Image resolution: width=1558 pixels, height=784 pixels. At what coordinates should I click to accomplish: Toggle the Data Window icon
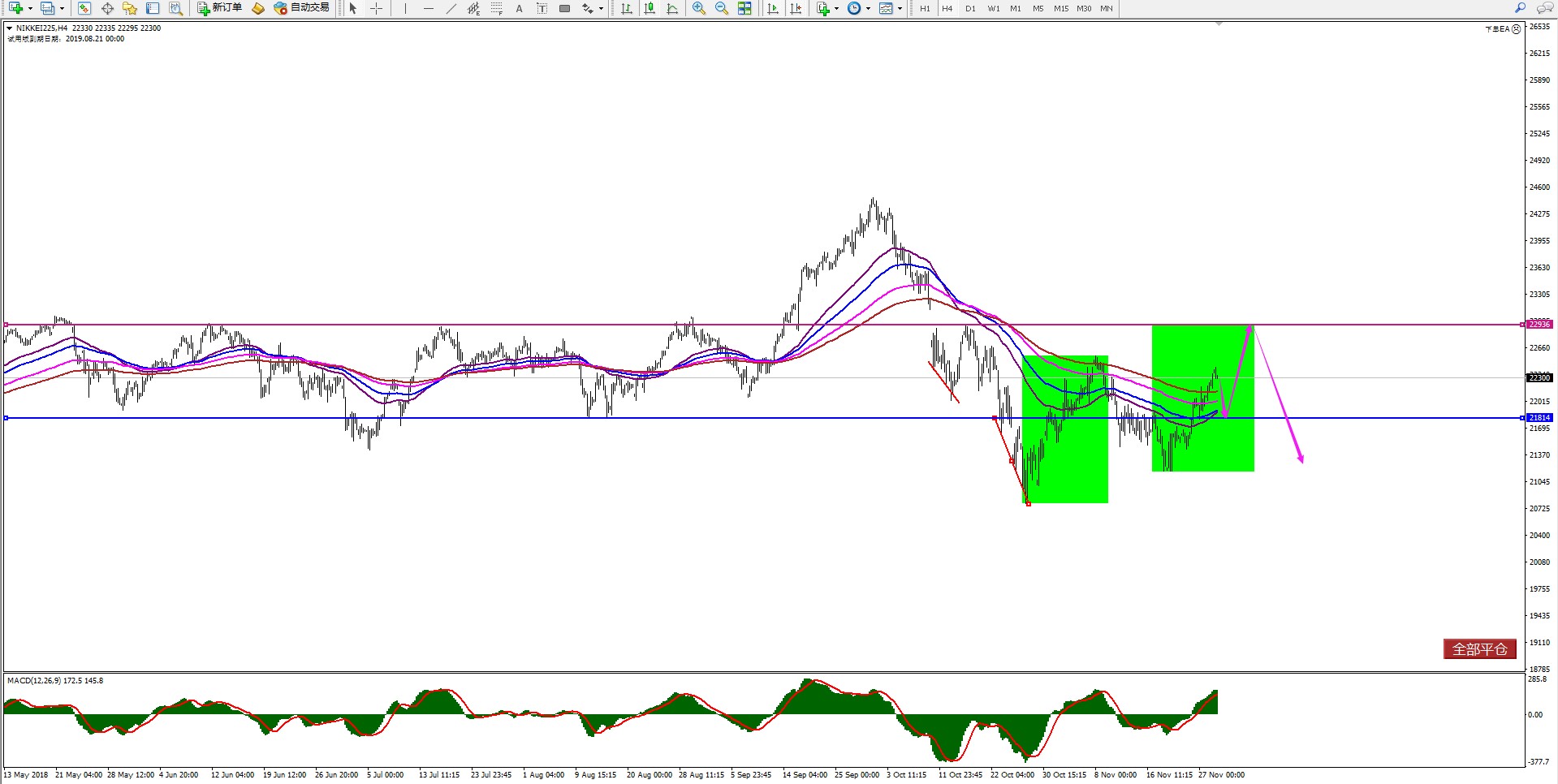click(x=107, y=8)
